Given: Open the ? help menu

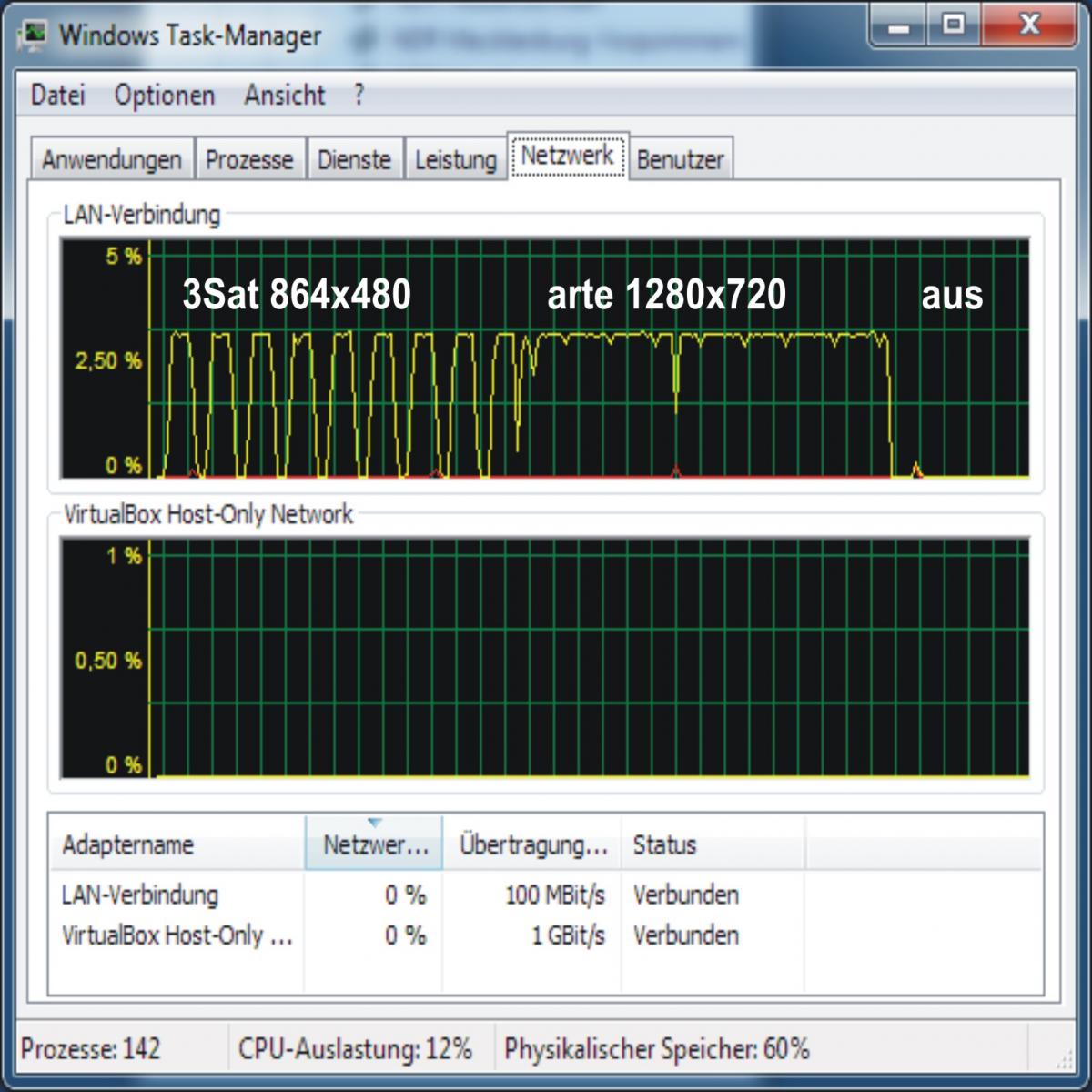Looking at the screenshot, I should pos(359,96).
